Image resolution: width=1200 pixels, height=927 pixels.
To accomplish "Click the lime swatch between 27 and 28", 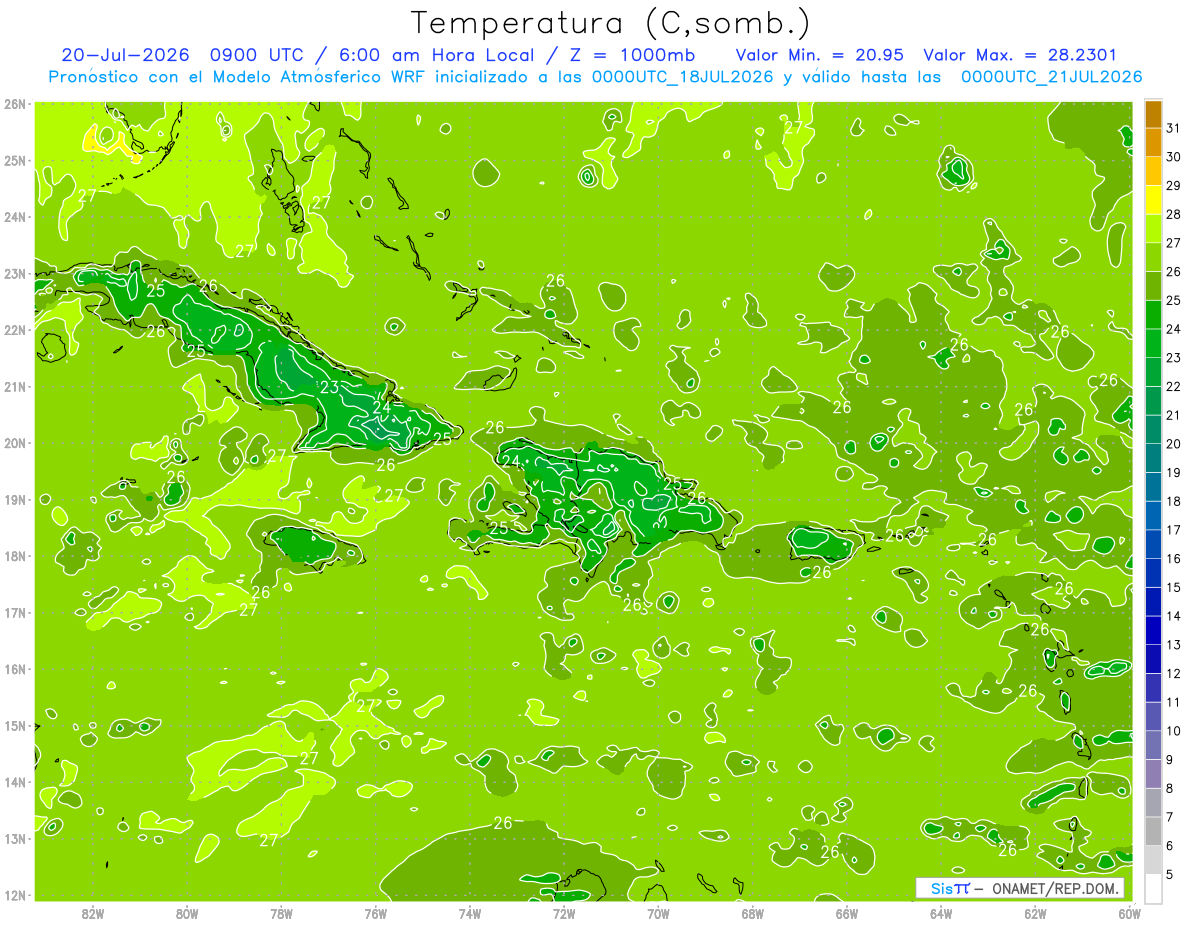I will (x=1153, y=228).
